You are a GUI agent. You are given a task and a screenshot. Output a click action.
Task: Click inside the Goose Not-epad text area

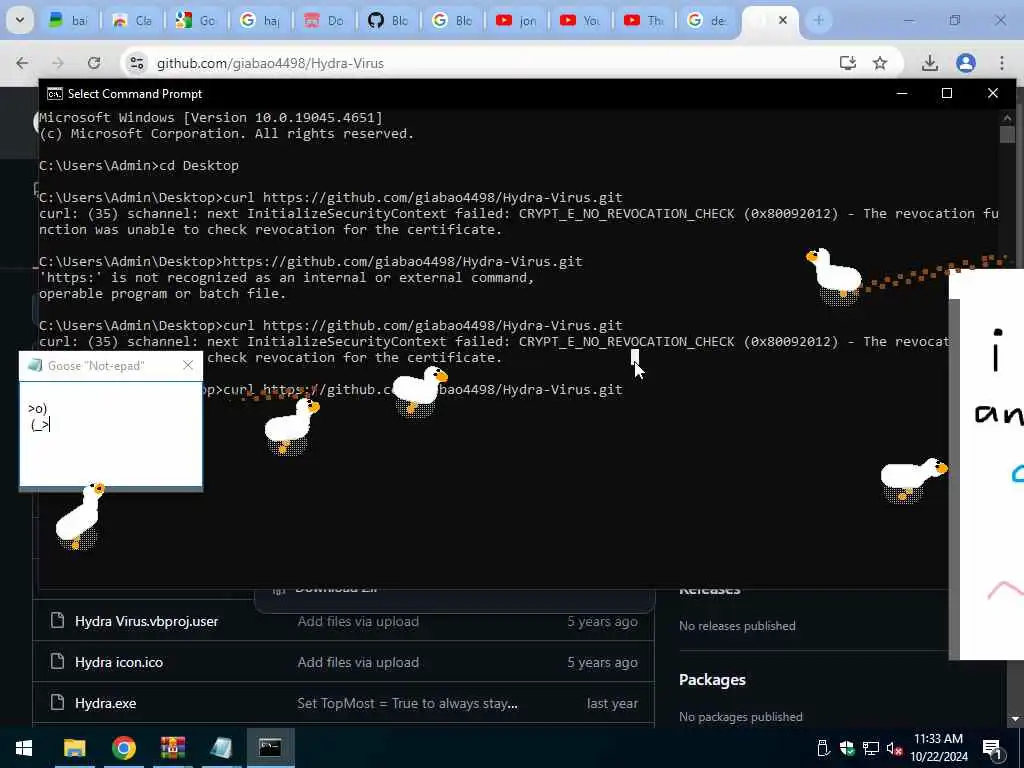111,434
